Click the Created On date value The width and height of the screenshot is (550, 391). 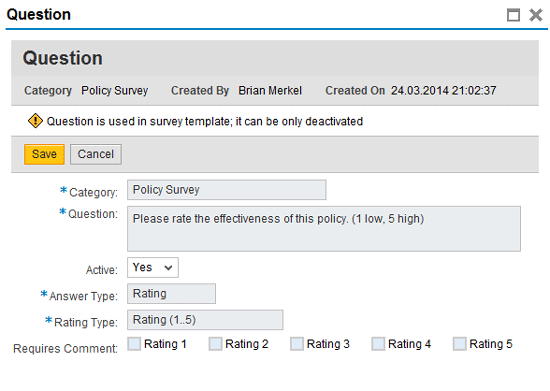tap(444, 90)
